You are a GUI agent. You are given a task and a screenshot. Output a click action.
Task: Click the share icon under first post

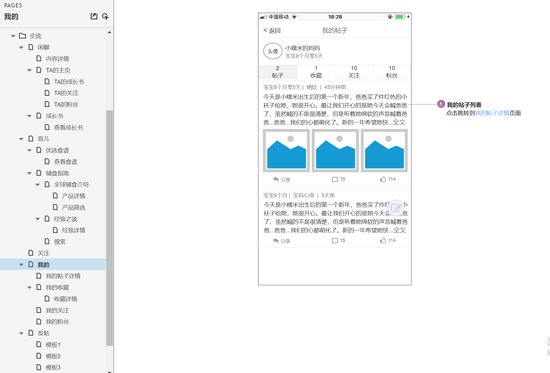[276, 179]
